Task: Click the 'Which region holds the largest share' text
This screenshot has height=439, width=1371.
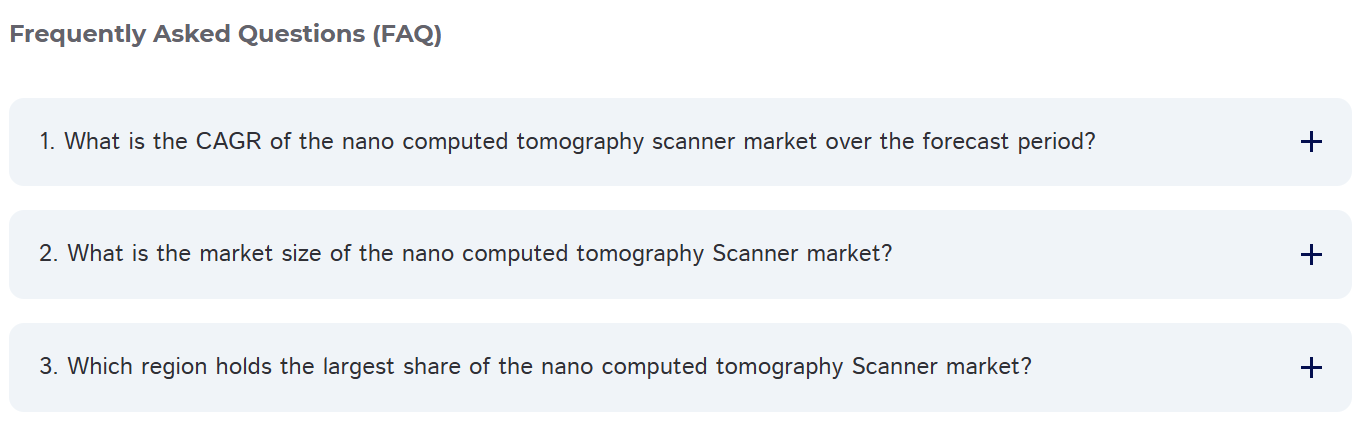Action: click(250, 367)
